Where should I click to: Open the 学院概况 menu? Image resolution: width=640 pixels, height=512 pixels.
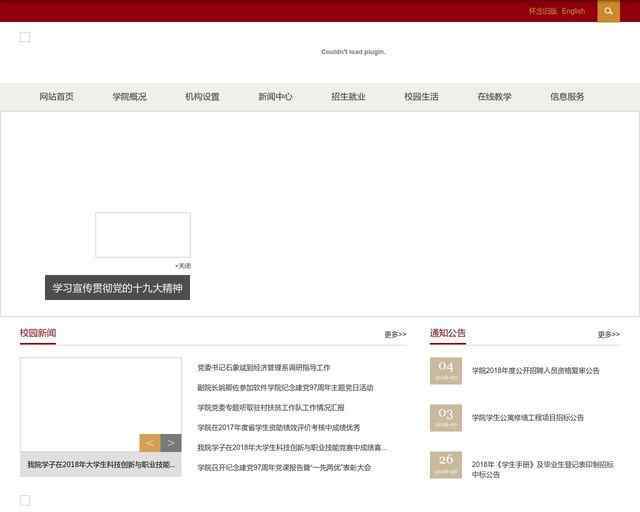point(129,97)
